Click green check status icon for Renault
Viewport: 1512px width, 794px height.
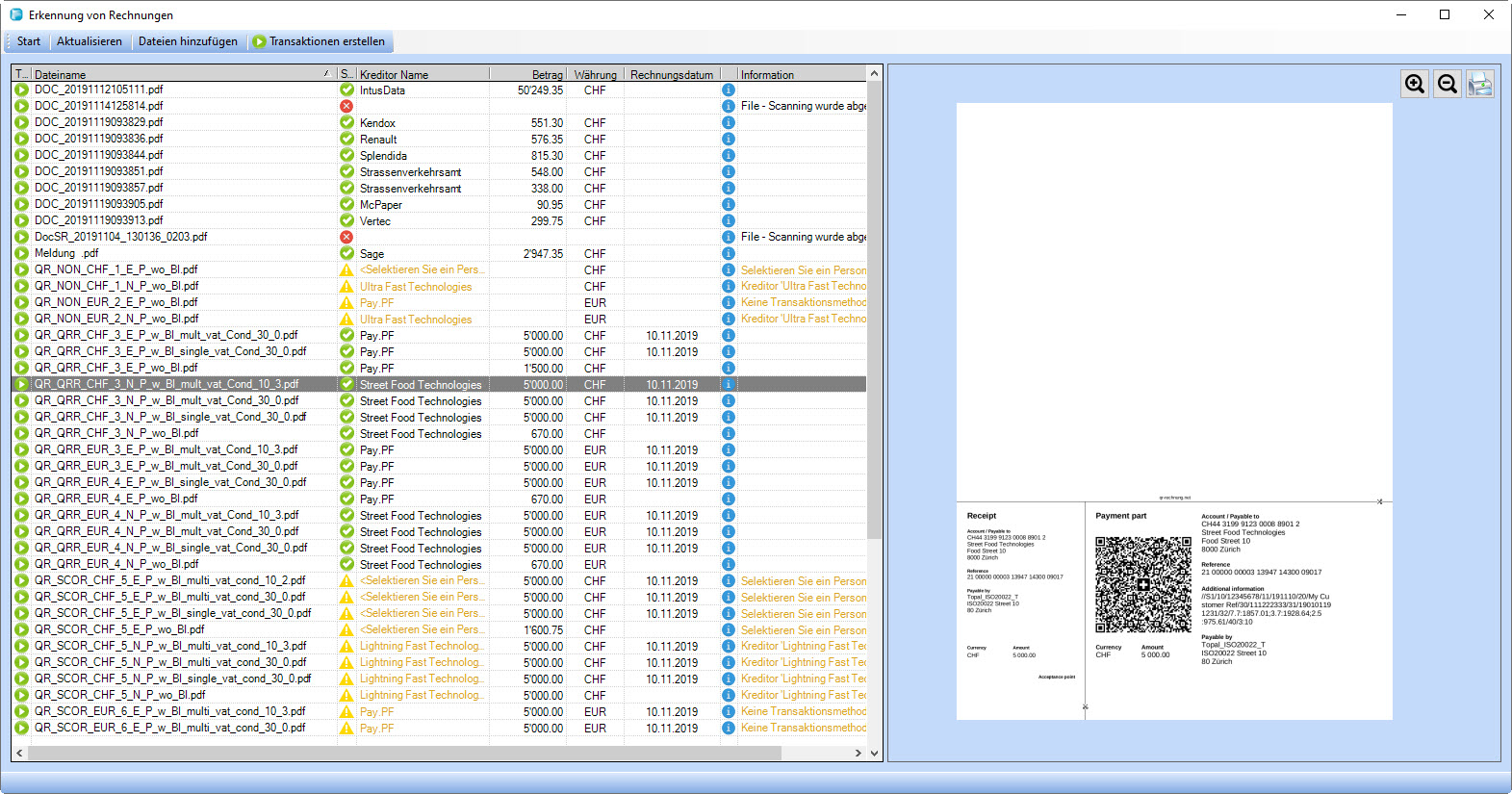pyautogui.click(x=346, y=140)
